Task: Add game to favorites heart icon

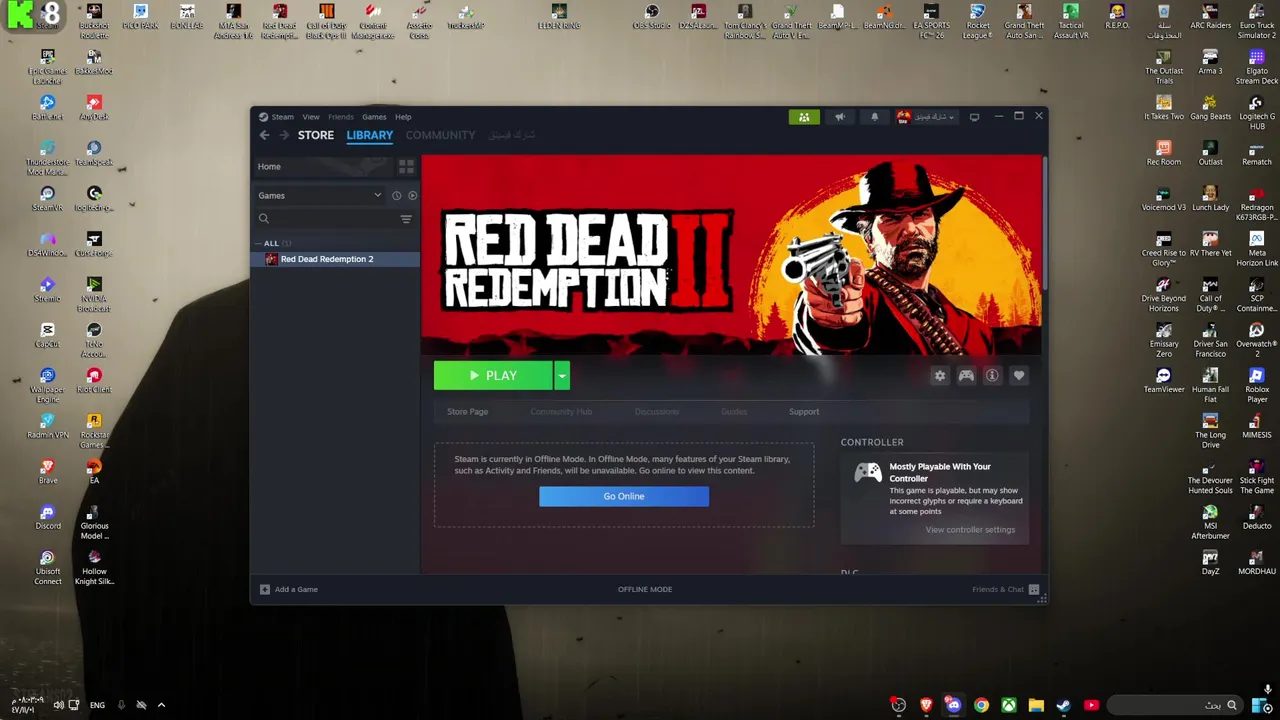Action: 1019,376
